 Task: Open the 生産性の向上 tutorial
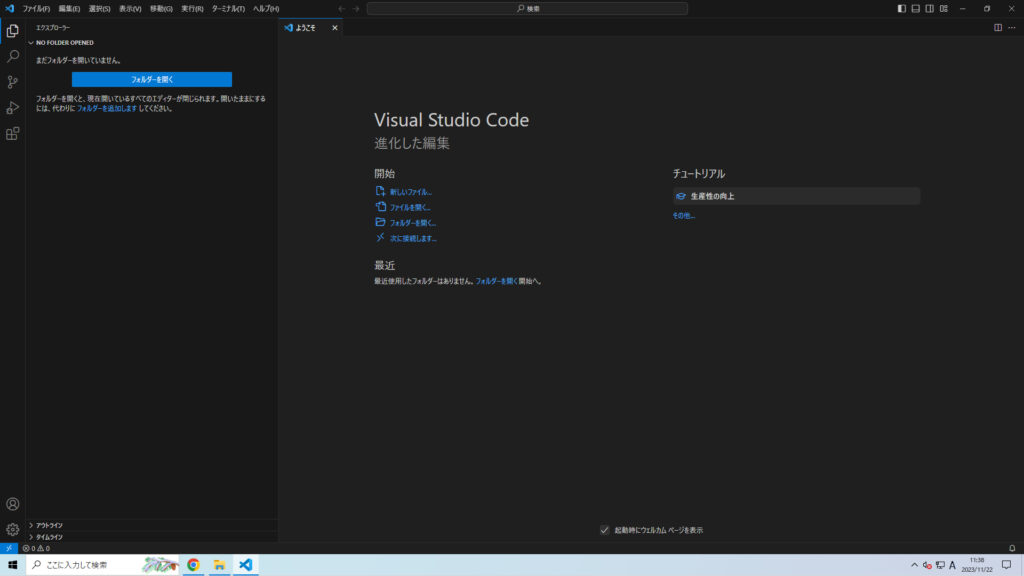tap(797, 196)
